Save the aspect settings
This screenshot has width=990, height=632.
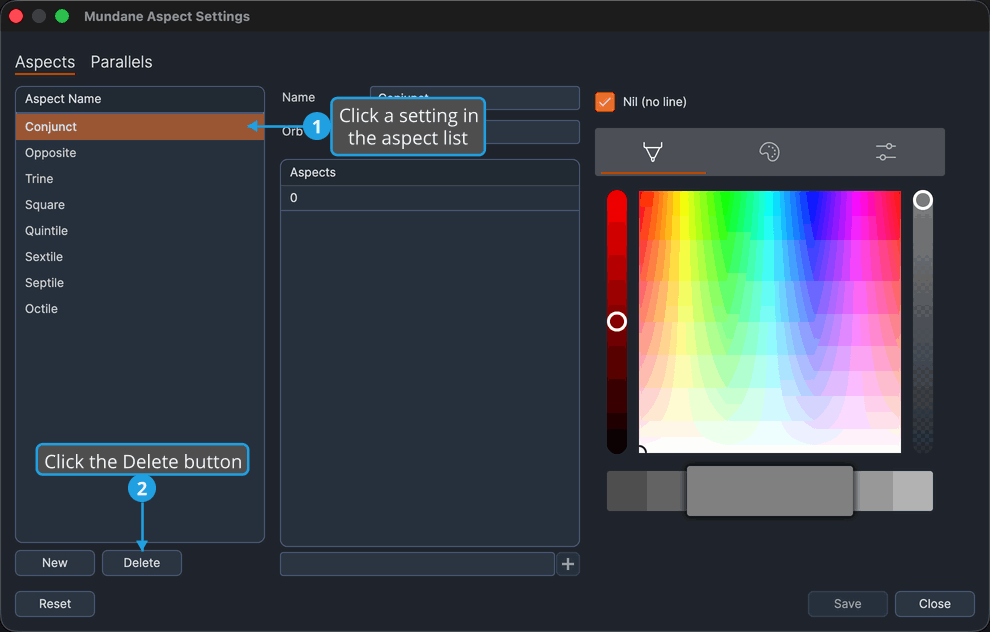[847, 604]
